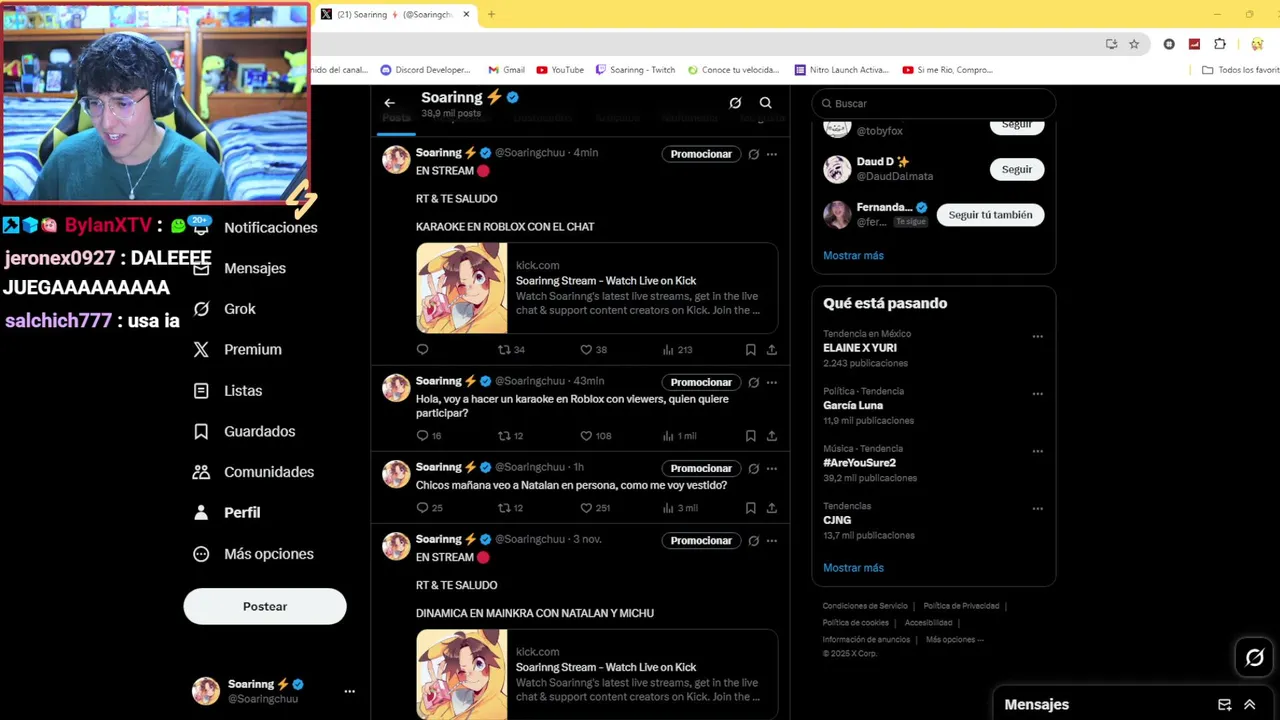Image resolution: width=1280 pixels, height=720 pixels.
Task: Open Condiciones de Servicio footer link
Action: pyautogui.click(x=865, y=606)
